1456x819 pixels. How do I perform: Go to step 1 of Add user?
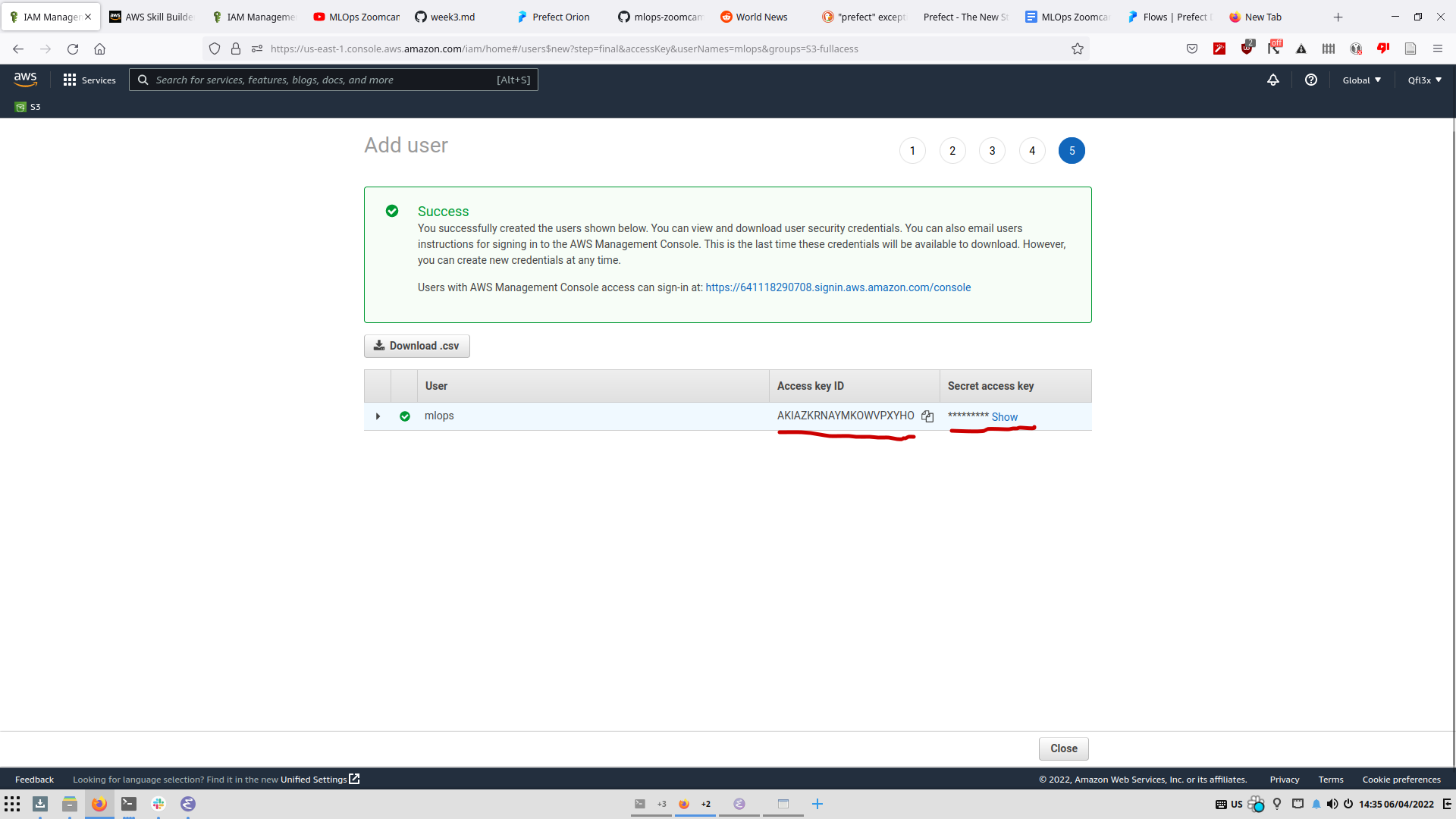click(912, 151)
